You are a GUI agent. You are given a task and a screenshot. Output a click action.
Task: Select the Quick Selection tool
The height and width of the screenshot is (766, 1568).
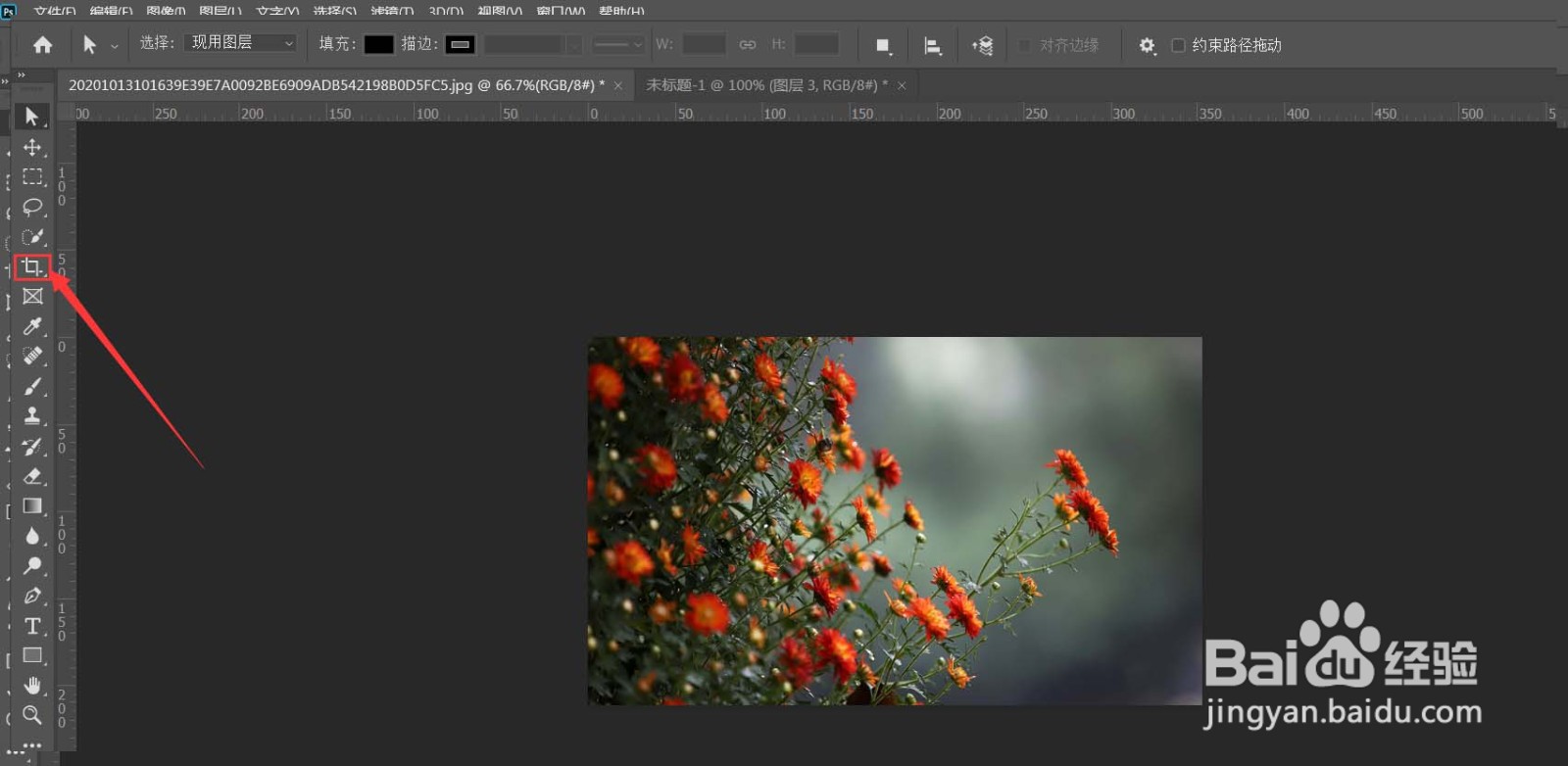click(31, 237)
